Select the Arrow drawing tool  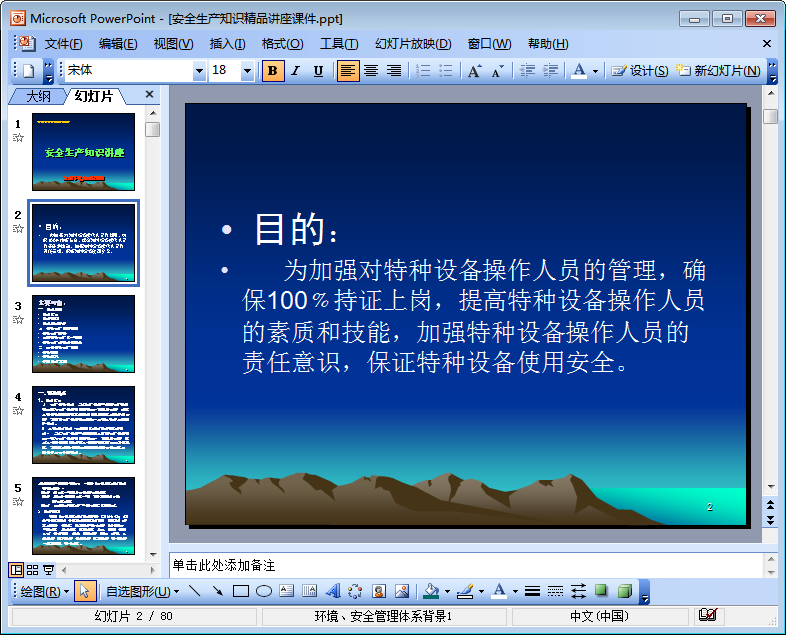tap(218, 591)
